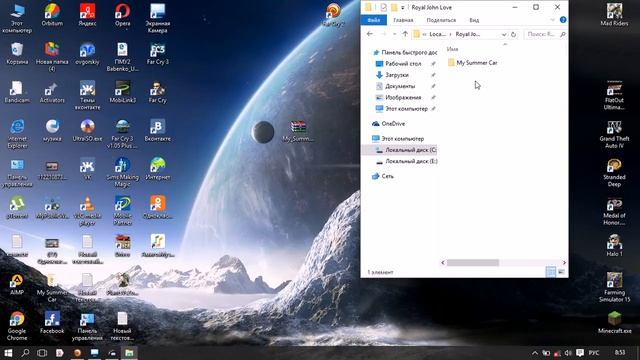Screen dimensions: 640x360
Task: Open Task View on the taskbar
Action: 42,353
